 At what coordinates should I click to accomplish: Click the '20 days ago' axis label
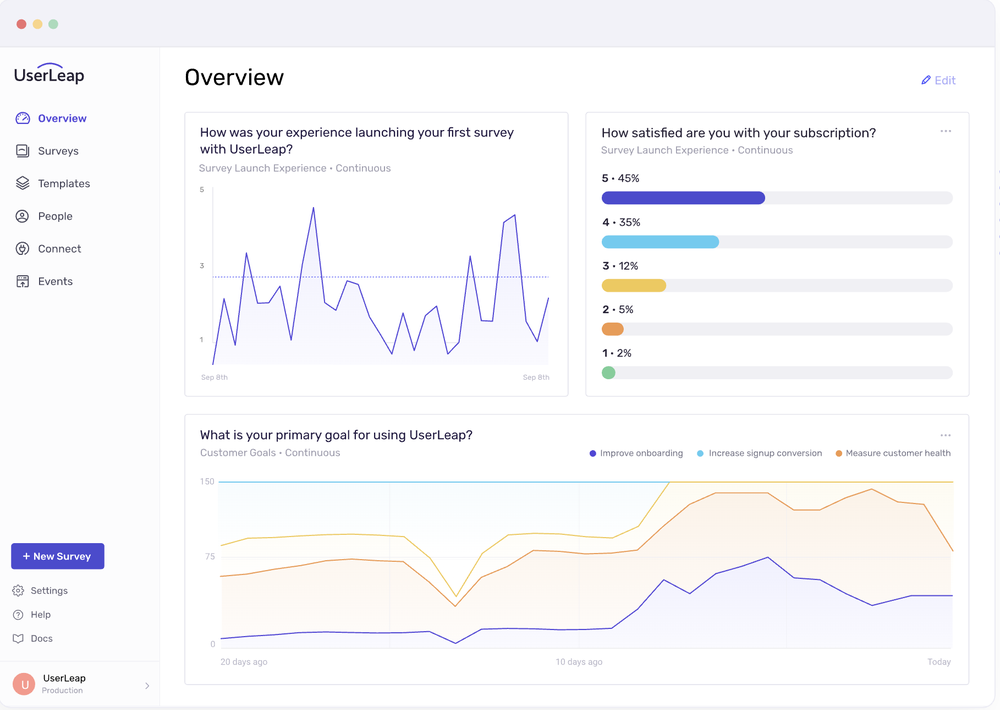coord(244,662)
